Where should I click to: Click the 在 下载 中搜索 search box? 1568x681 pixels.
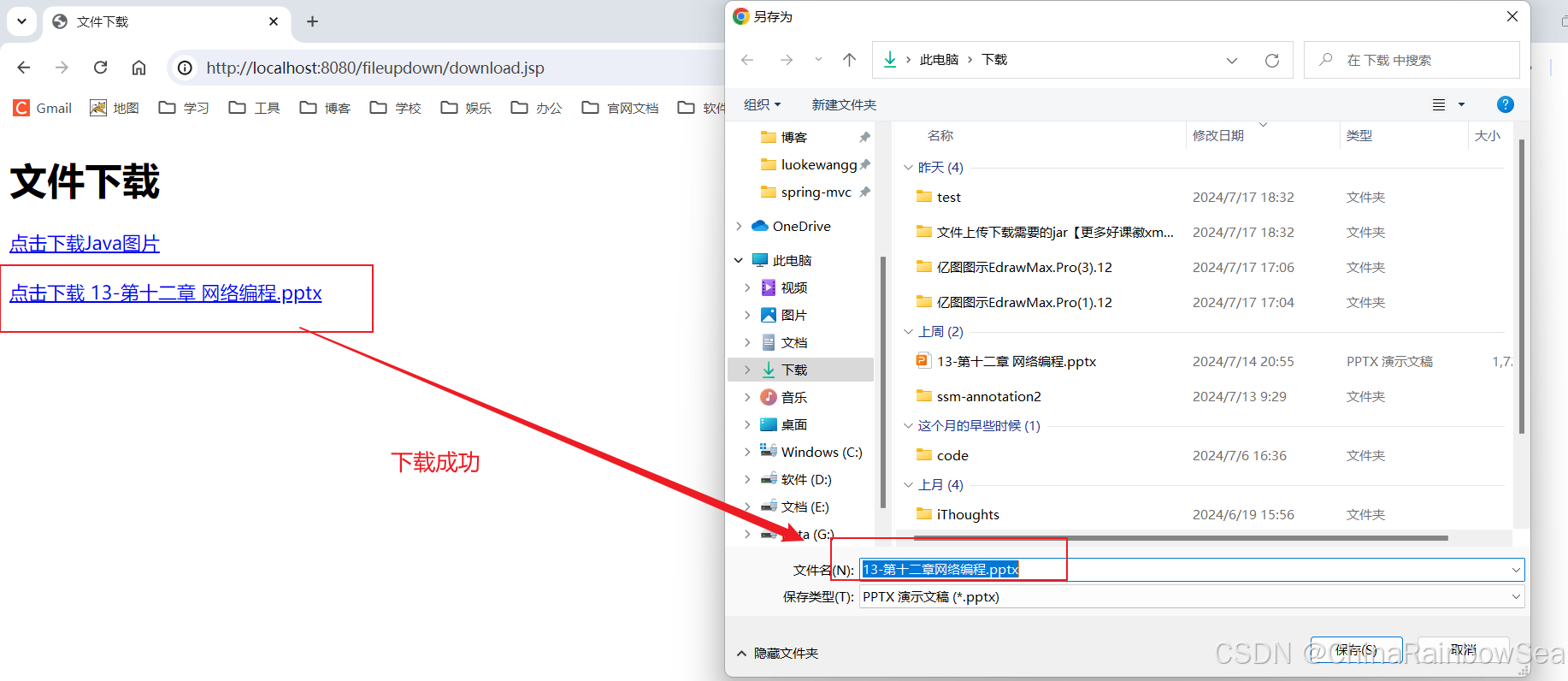1412,60
